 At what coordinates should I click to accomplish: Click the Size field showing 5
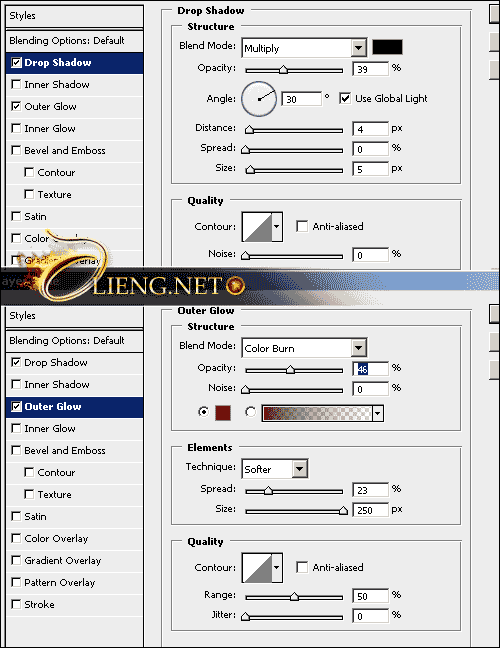[x=371, y=169]
